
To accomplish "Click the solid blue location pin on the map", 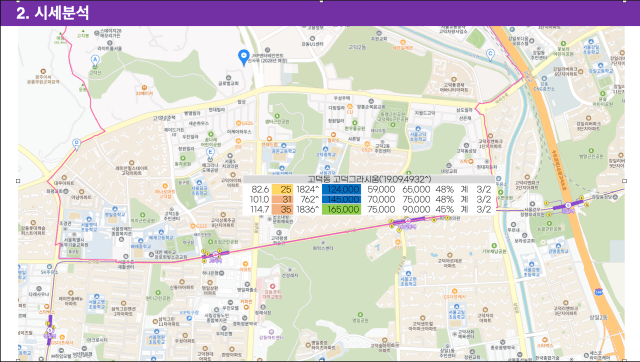I will [x=244, y=57].
